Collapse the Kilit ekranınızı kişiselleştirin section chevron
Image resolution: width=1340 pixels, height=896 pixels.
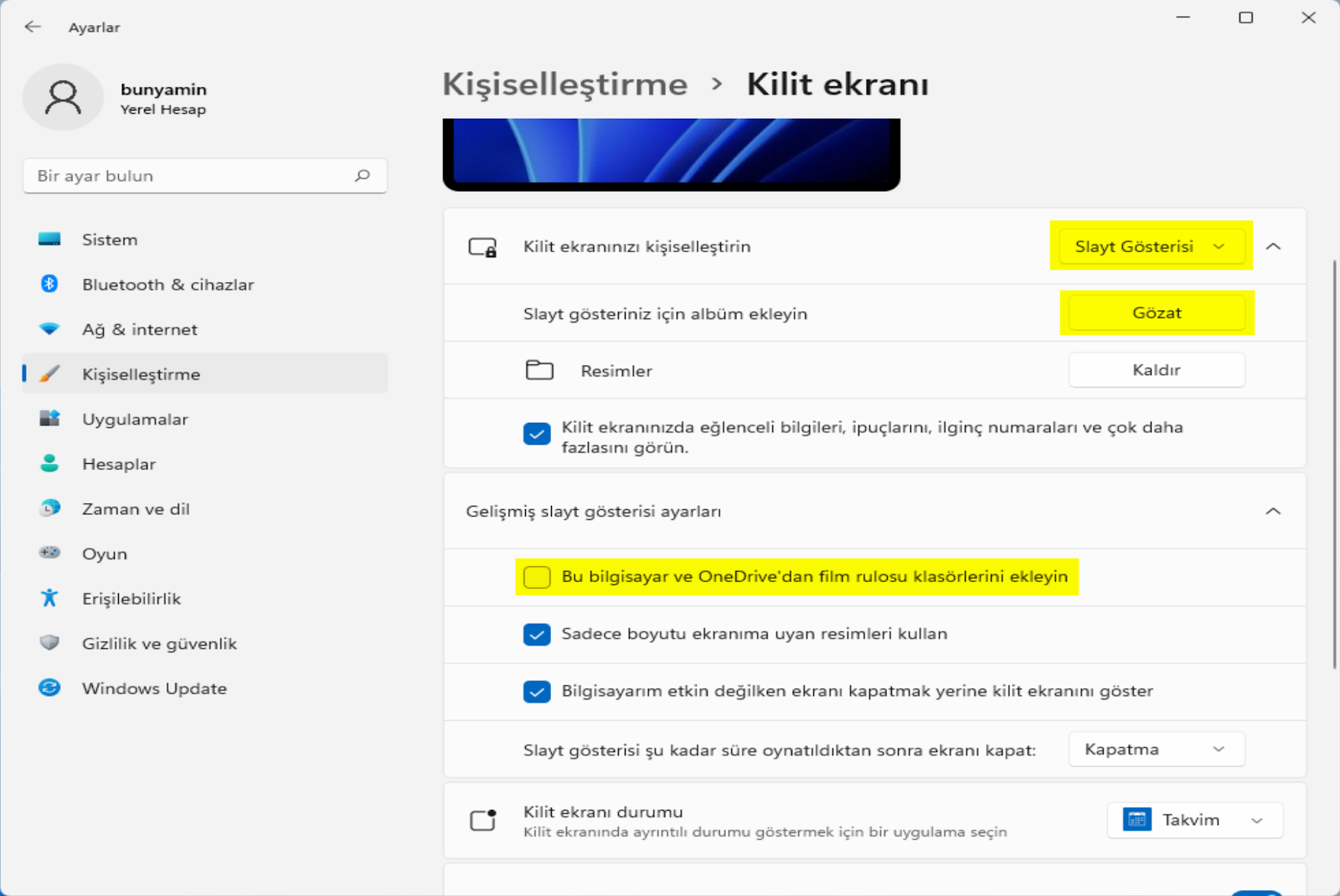1273,246
